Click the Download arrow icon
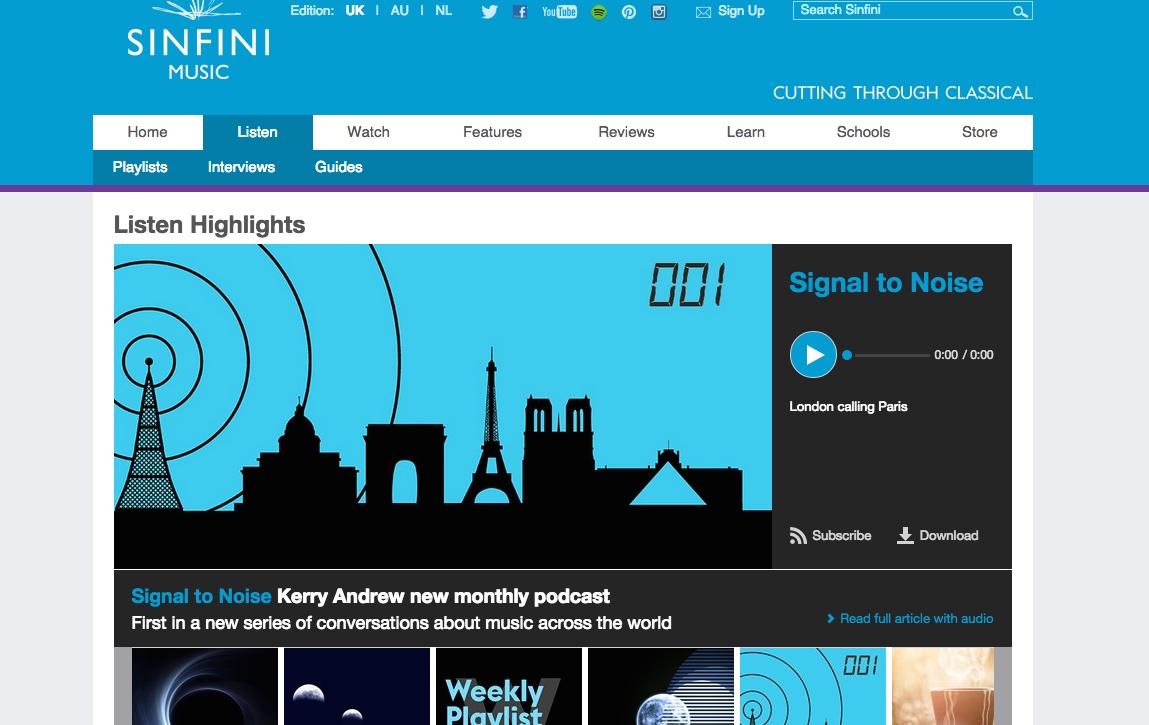The height and width of the screenshot is (725, 1149). click(905, 536)
